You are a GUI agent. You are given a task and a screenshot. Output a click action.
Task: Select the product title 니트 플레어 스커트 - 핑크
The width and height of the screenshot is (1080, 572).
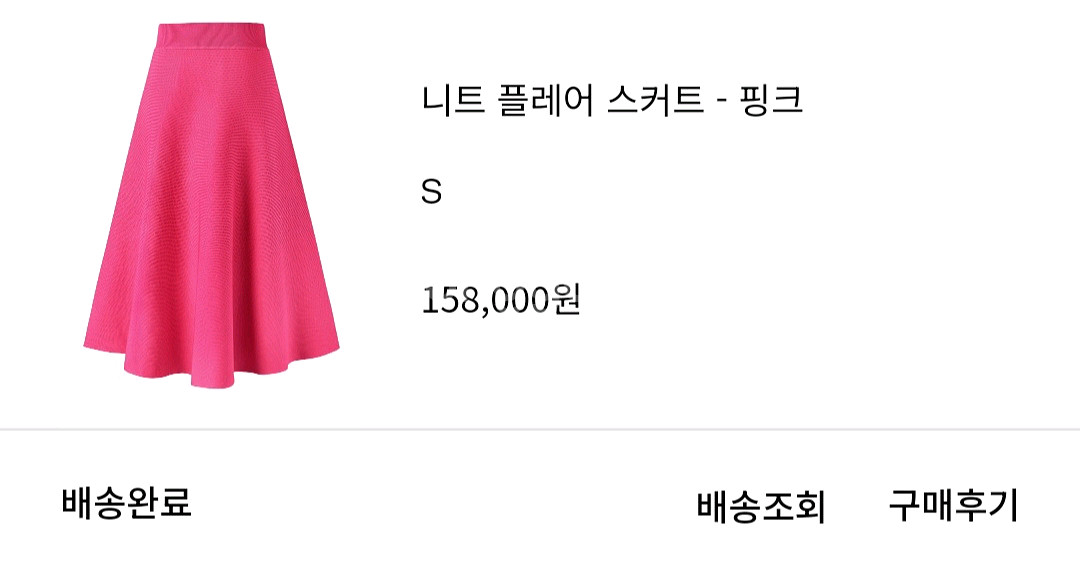(612, 101)
